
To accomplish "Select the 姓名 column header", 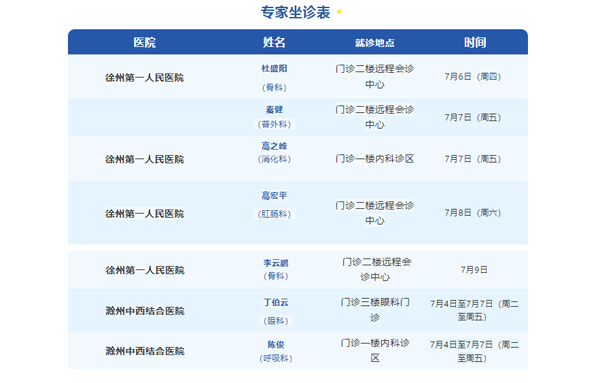I will 274,42.
